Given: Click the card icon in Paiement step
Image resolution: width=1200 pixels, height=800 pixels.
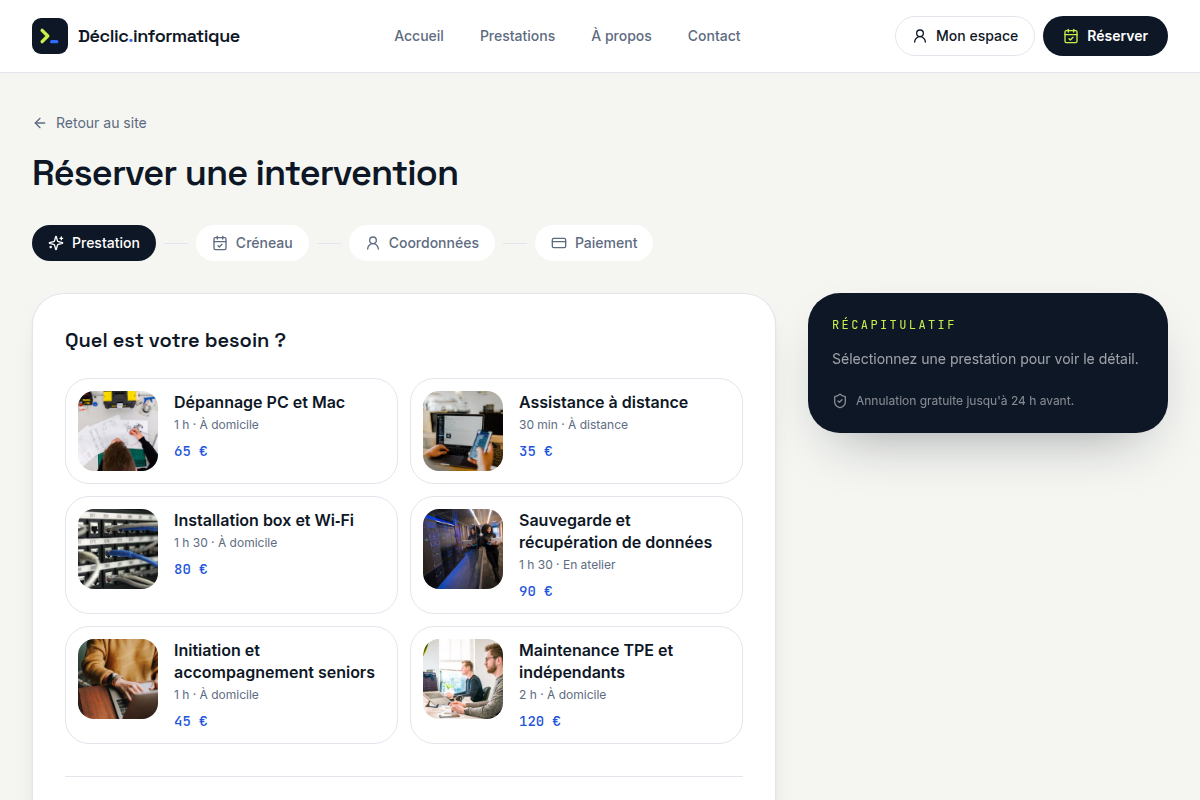Looking at the screenshot, I should click(559, 243).
